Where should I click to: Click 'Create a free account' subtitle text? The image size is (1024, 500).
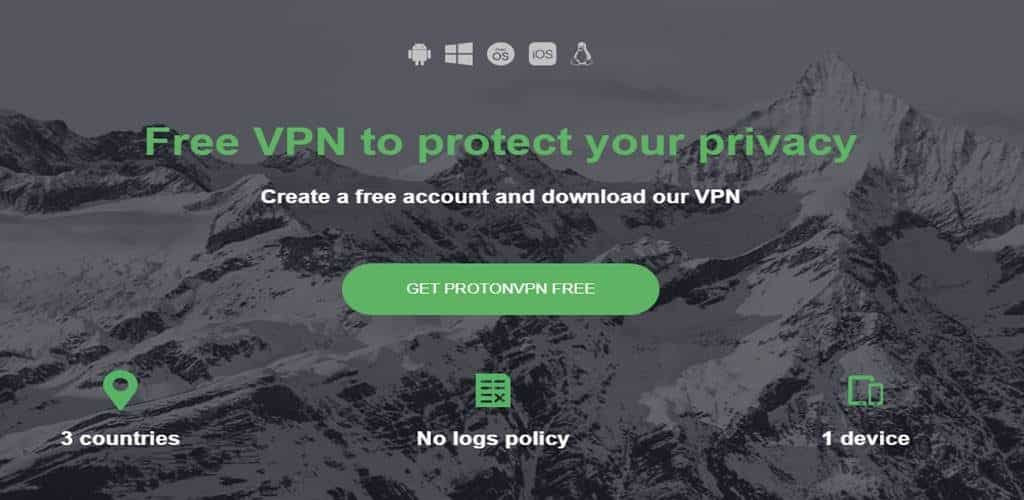pyautogui.click(x=377, y=196)
